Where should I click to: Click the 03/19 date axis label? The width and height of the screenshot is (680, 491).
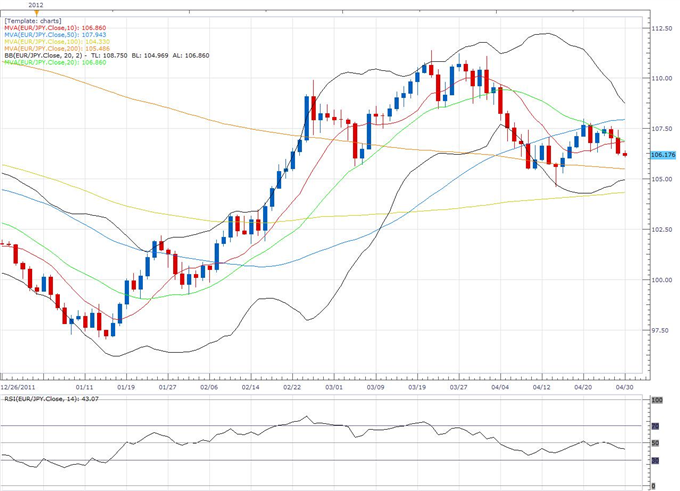[417, 387]
